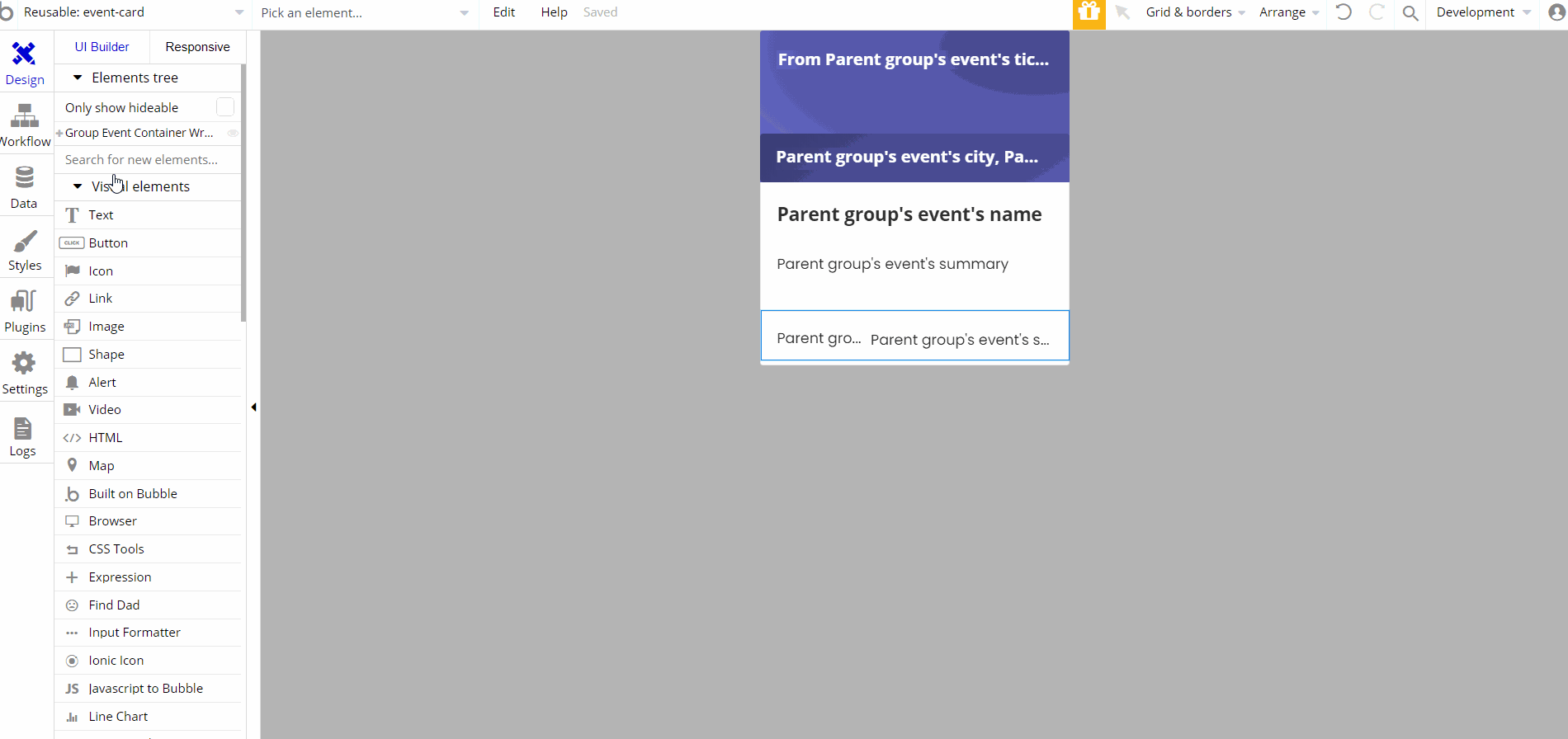Undo the last change
Viewport: 1568px width, 739px height.
(x=1344, y=12)
